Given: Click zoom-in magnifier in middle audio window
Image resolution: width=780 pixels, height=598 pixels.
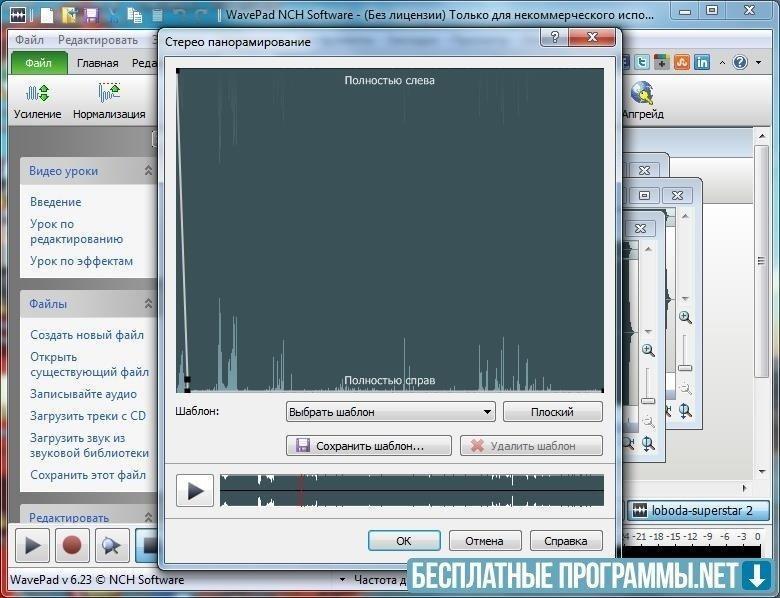Looking at the screenshot, I should [x=685, y=317].
